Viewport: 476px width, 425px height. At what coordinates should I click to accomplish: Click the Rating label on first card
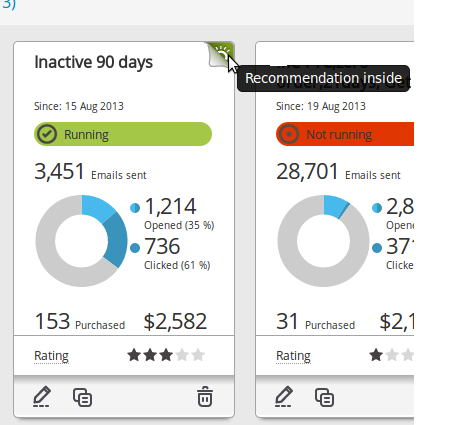51,356
